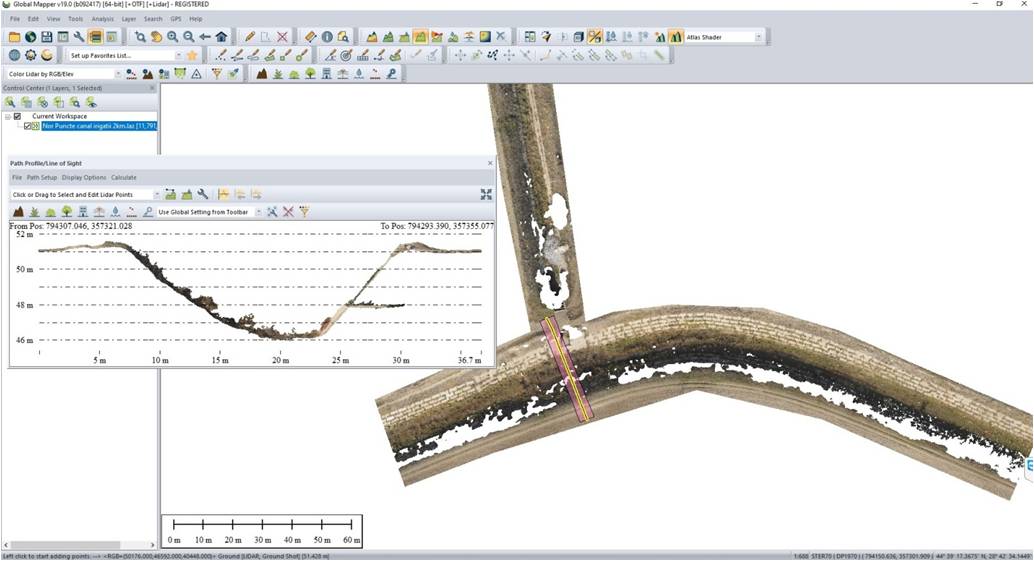Toggle the Current Workspace checkbox
The height and width of the screenshot is (561, 1034).
(x=17, y=116)
